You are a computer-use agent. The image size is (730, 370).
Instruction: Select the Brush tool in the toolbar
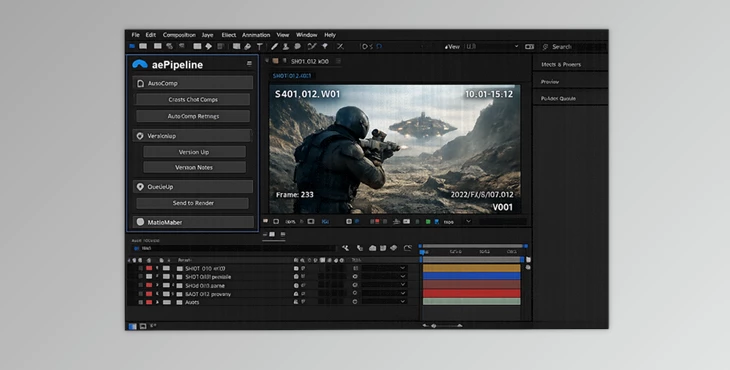[x=275, y=47]
